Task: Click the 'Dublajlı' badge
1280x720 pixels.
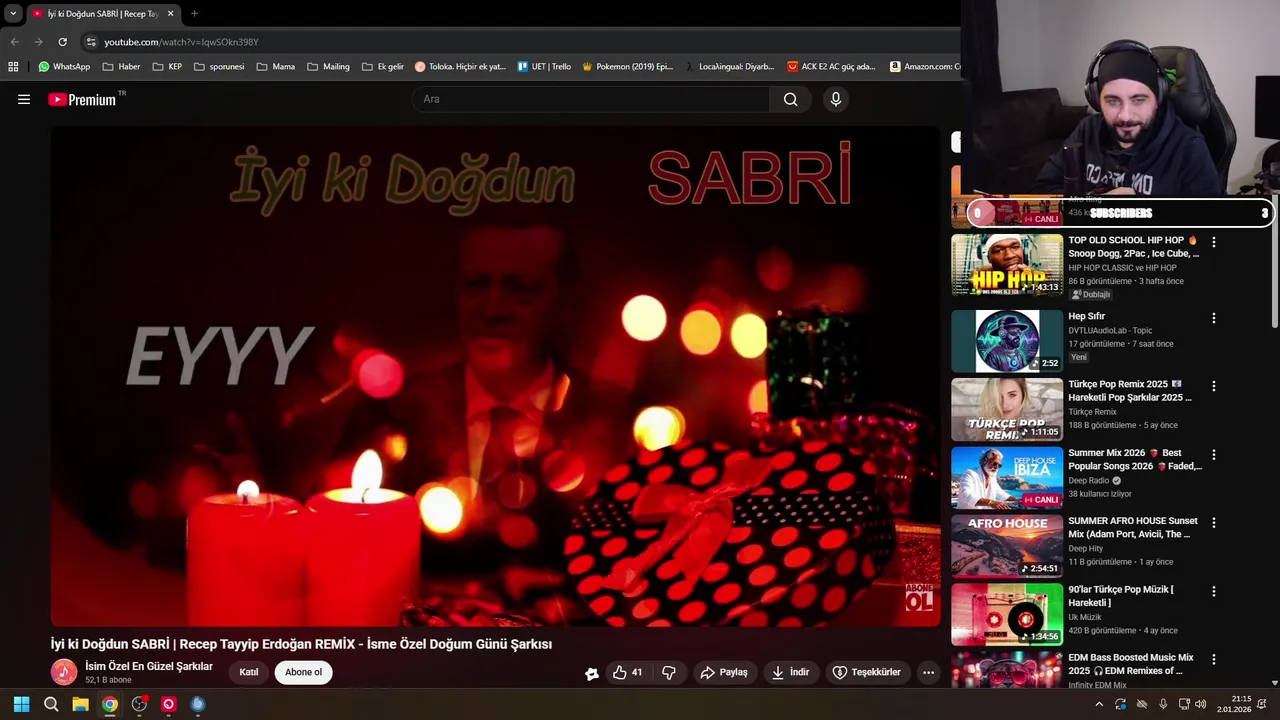Action: click(1091, 295)
